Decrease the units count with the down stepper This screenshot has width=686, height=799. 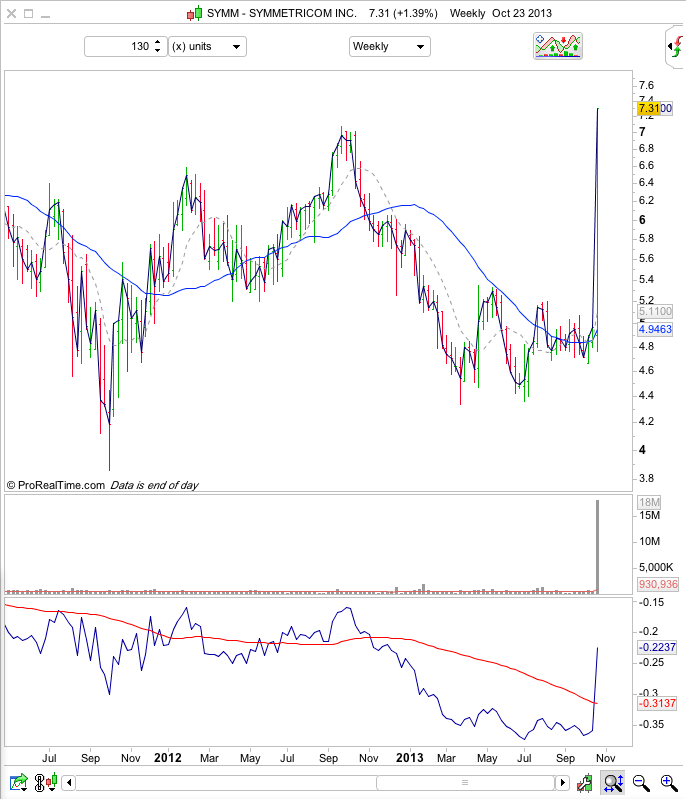tap(157, 50)
